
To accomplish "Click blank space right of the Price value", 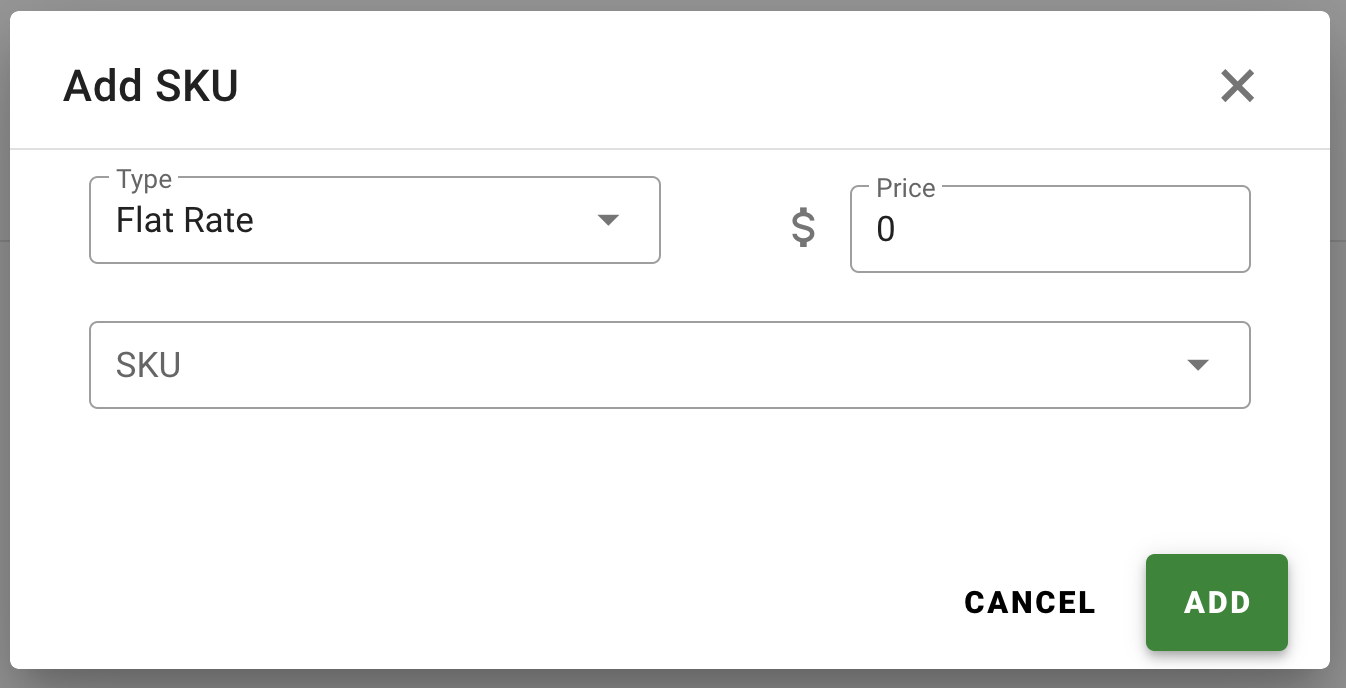I will tap(1070, 230).
